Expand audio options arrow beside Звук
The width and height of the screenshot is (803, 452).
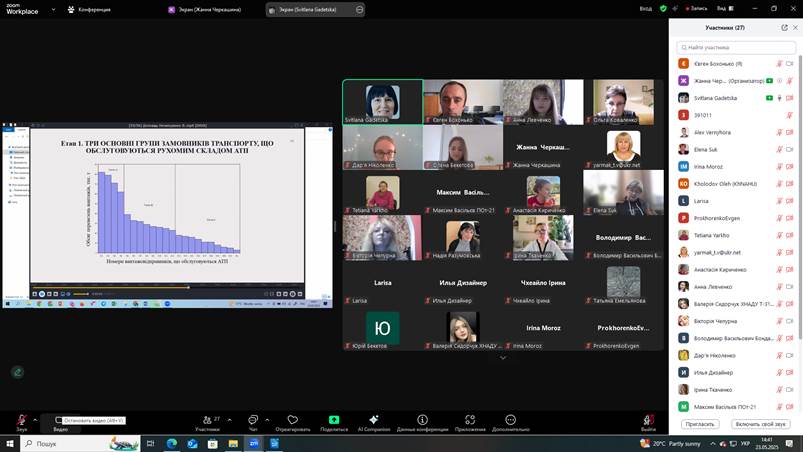[x=35, y=419]
